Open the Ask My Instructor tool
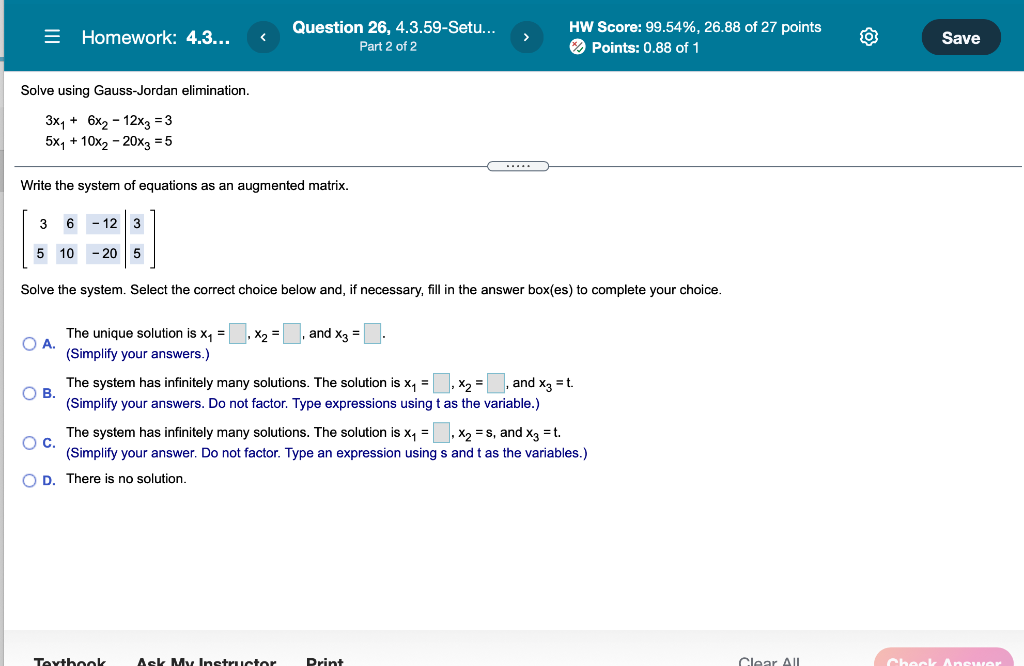 point(206,660)
